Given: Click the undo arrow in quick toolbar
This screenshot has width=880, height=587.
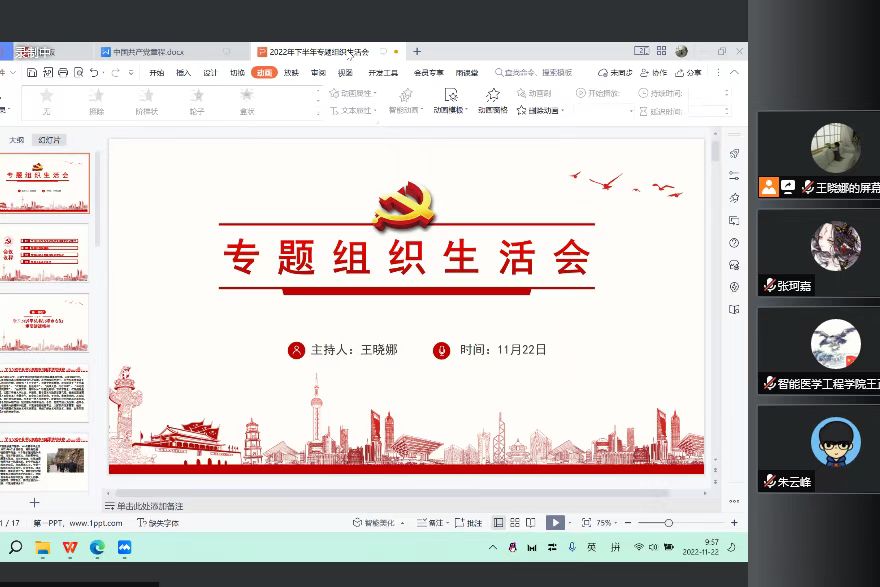Looking at the screenshot, I should coord(94,73).
